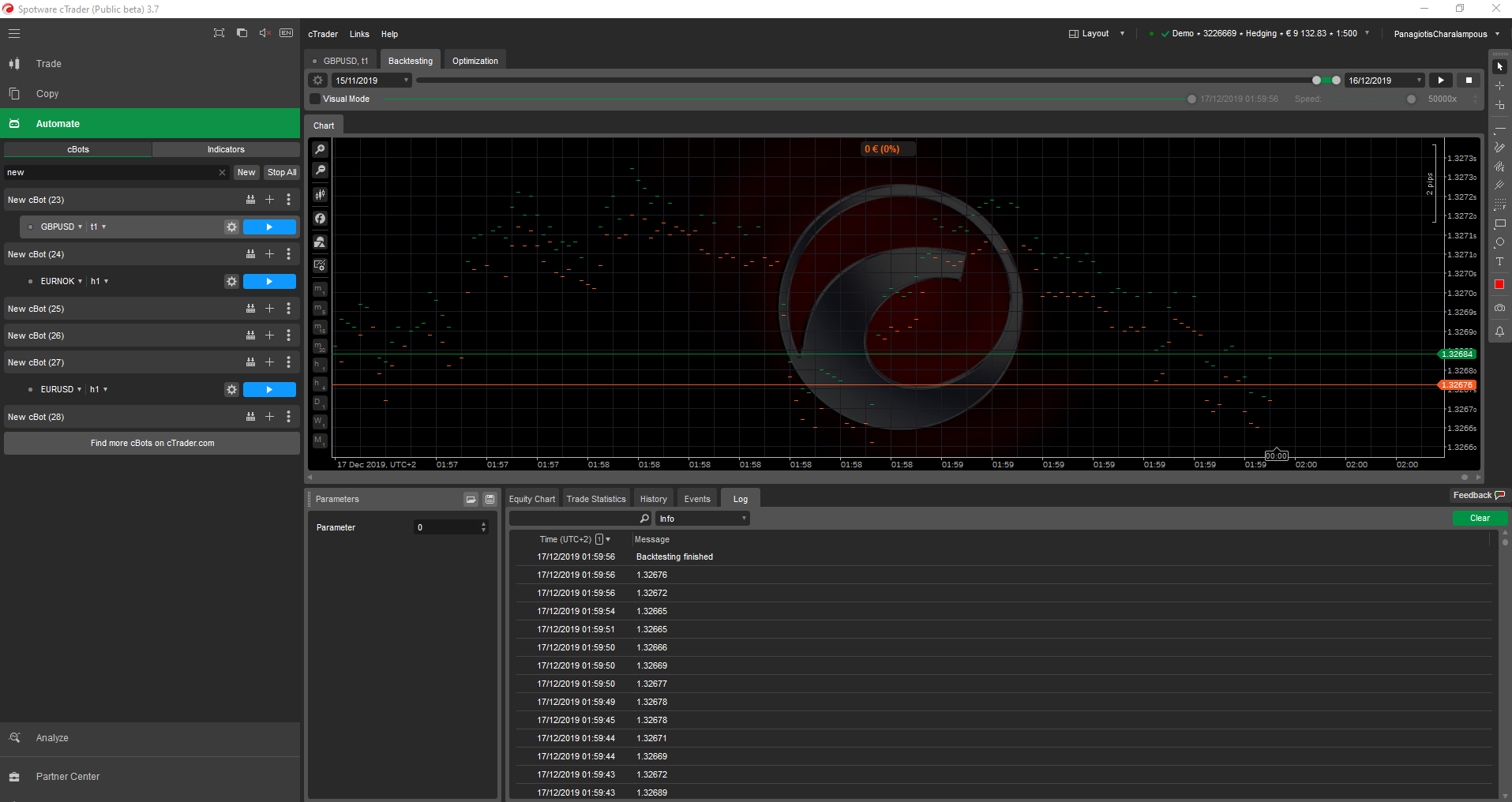
Task: Open the EURUSD instance h1 timeframe dropdown
Action: coord(99,389)
